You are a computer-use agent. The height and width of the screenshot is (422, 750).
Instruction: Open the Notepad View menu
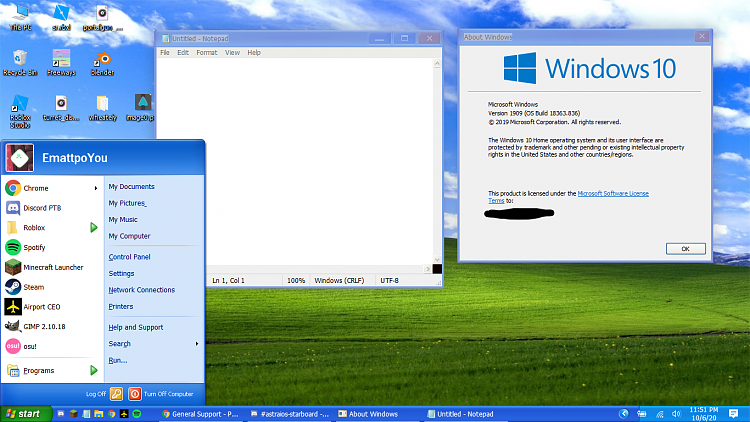[232, 53]
